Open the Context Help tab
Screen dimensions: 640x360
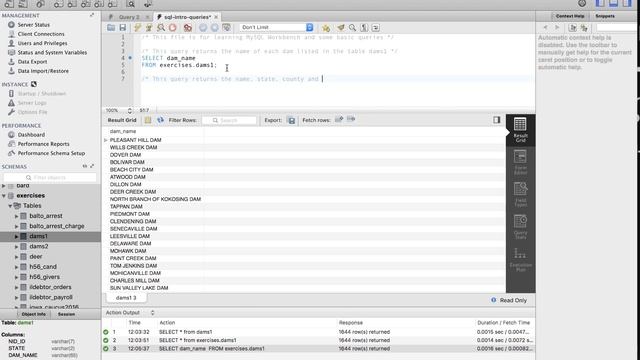pyautogui.click(x=570, y=16)
